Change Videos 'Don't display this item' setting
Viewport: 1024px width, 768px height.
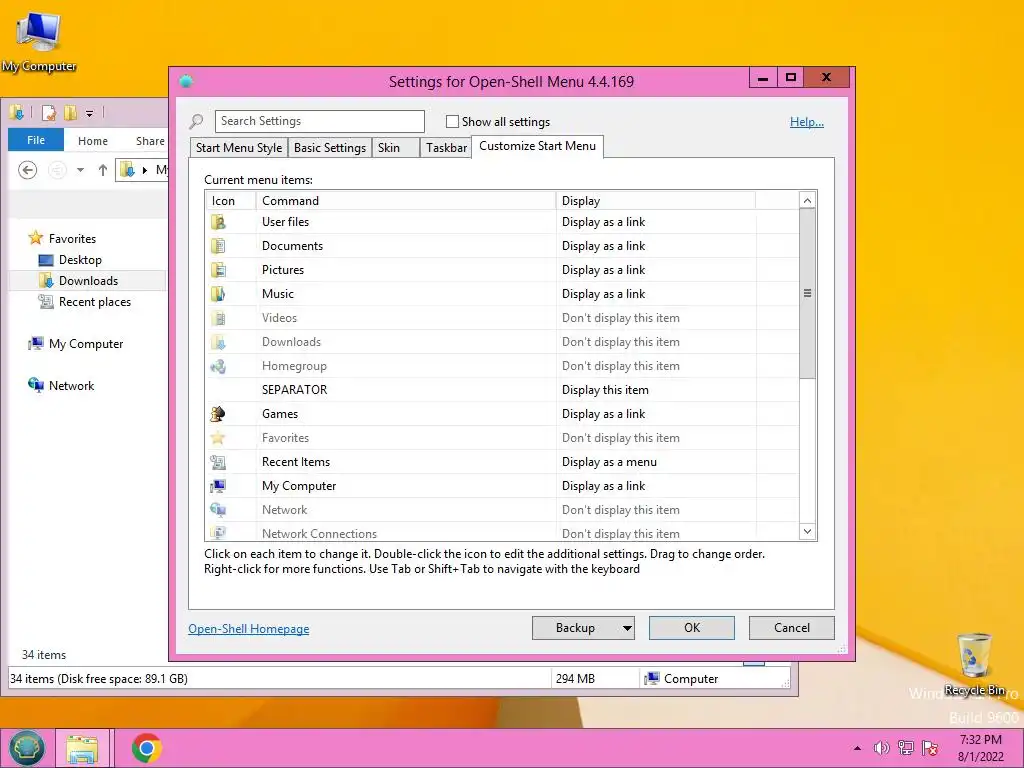click(620, 318)
